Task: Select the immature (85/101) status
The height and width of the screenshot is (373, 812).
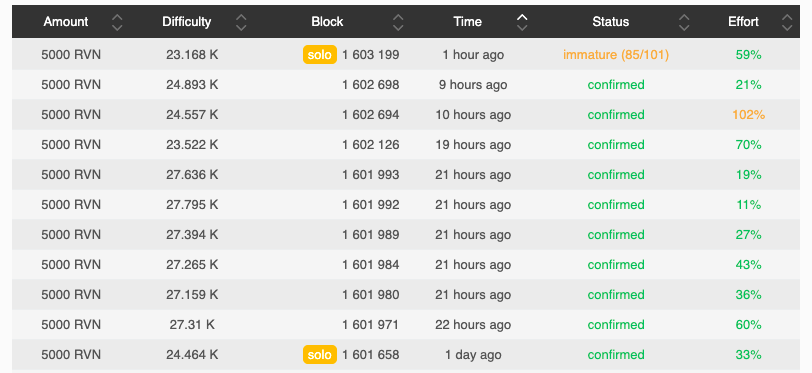Action: 616,54
